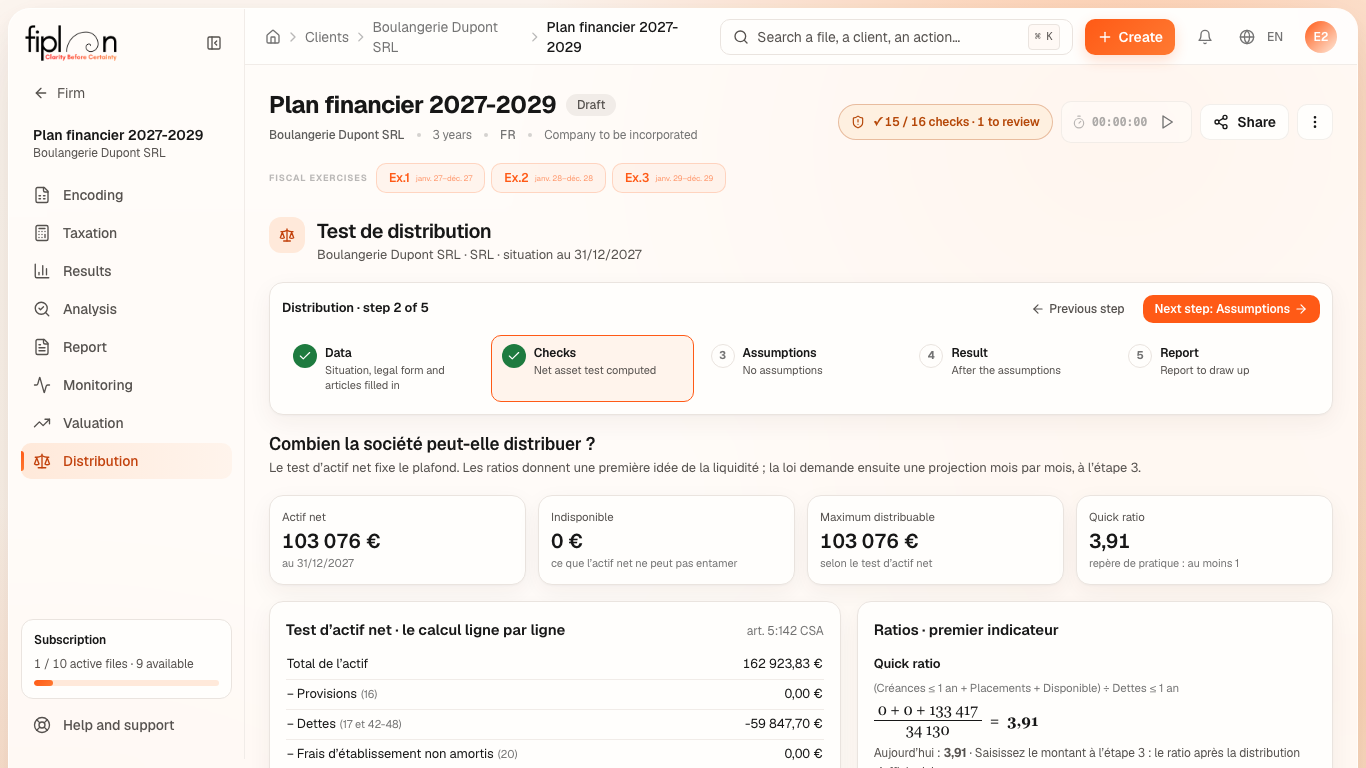This screenshot has height=768, width=1366.
Task: Select the Quick ratio 3,91 card
Action: coord(1204,540)
